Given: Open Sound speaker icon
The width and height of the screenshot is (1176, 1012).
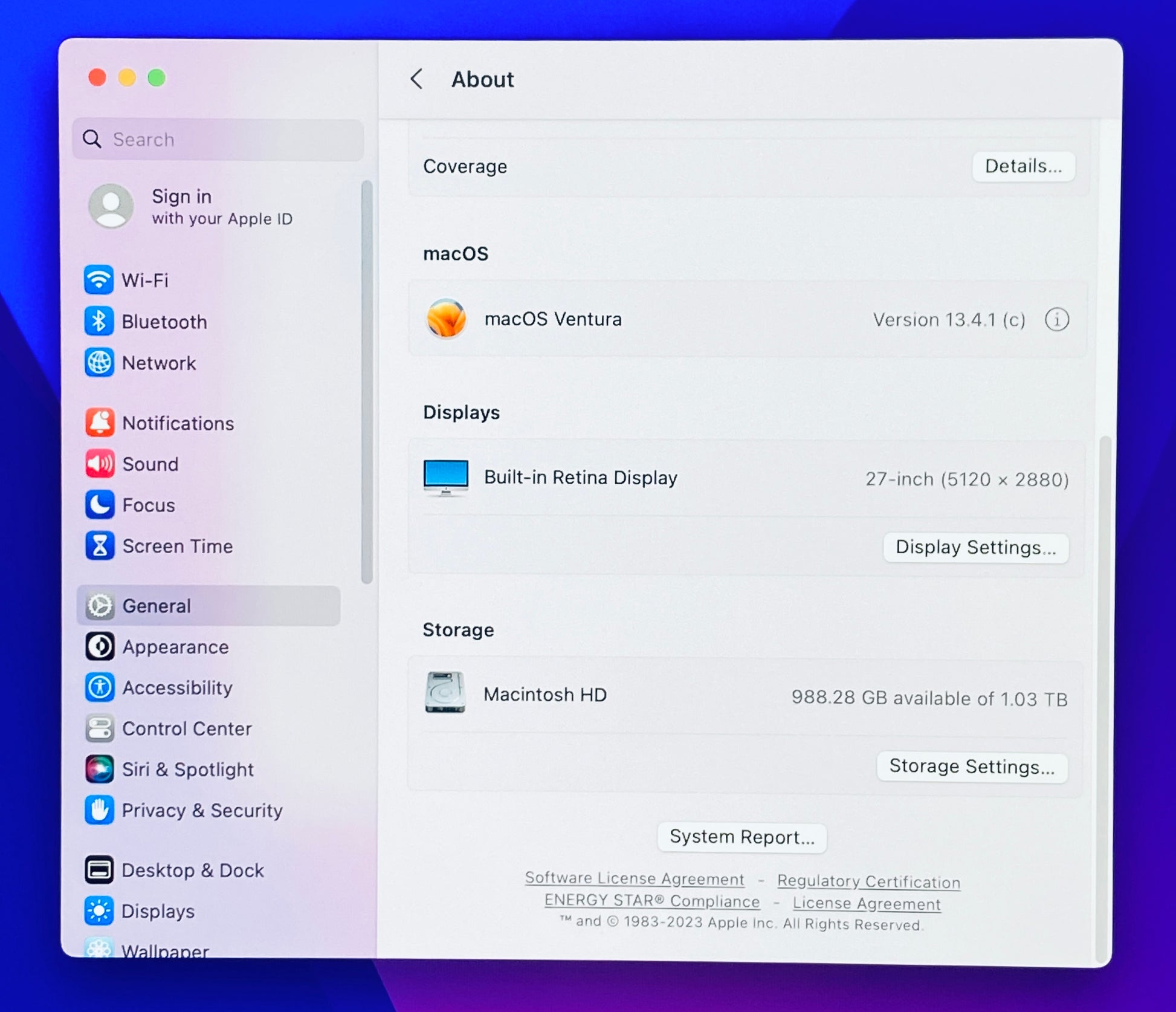Looking at the screenshot, I should click(100, 464).
